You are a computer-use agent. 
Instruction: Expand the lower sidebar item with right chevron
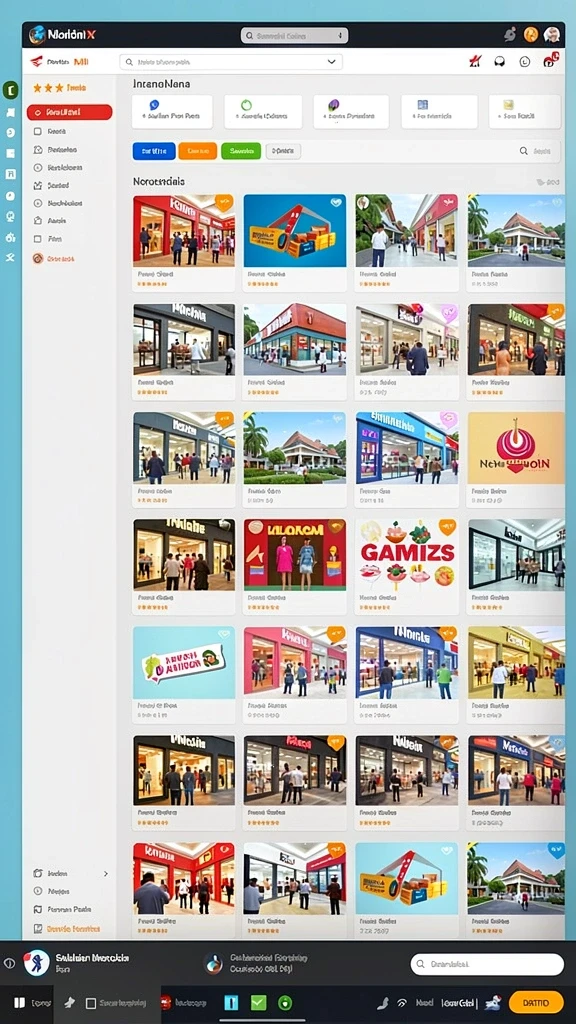pyautogui.click(x=71, y=873)
